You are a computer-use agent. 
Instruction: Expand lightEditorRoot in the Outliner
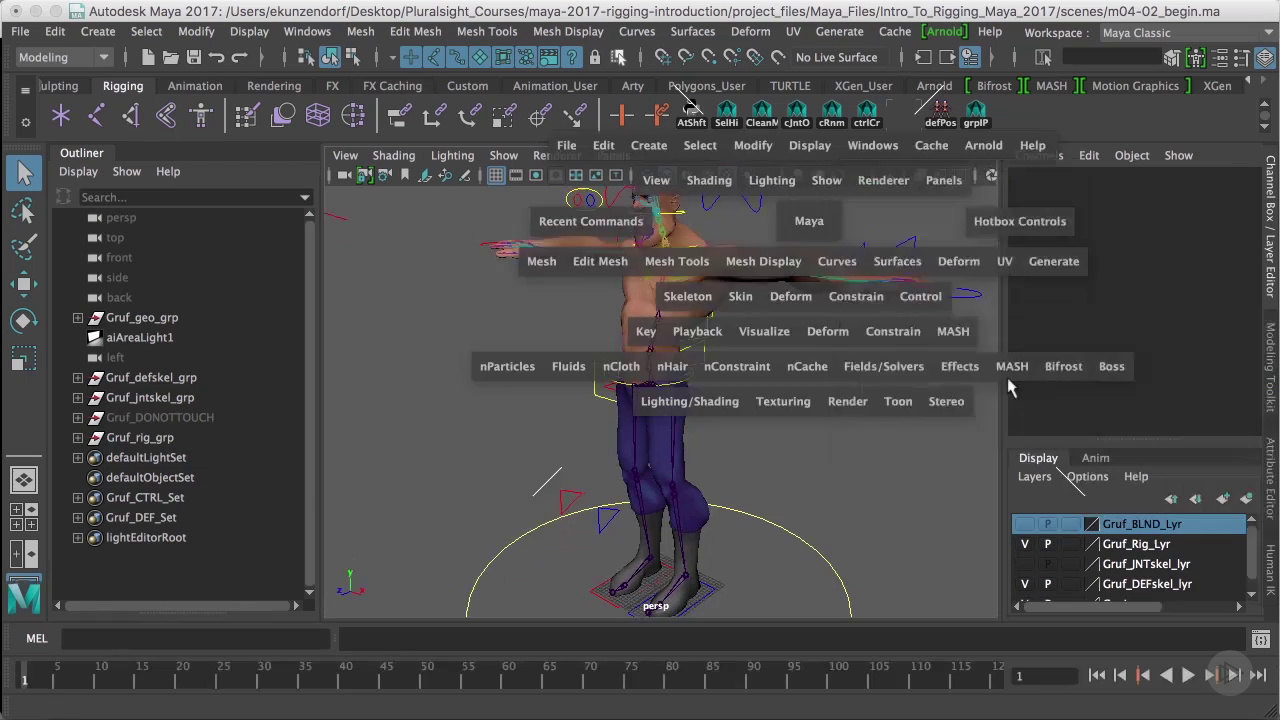coord(78,538)
